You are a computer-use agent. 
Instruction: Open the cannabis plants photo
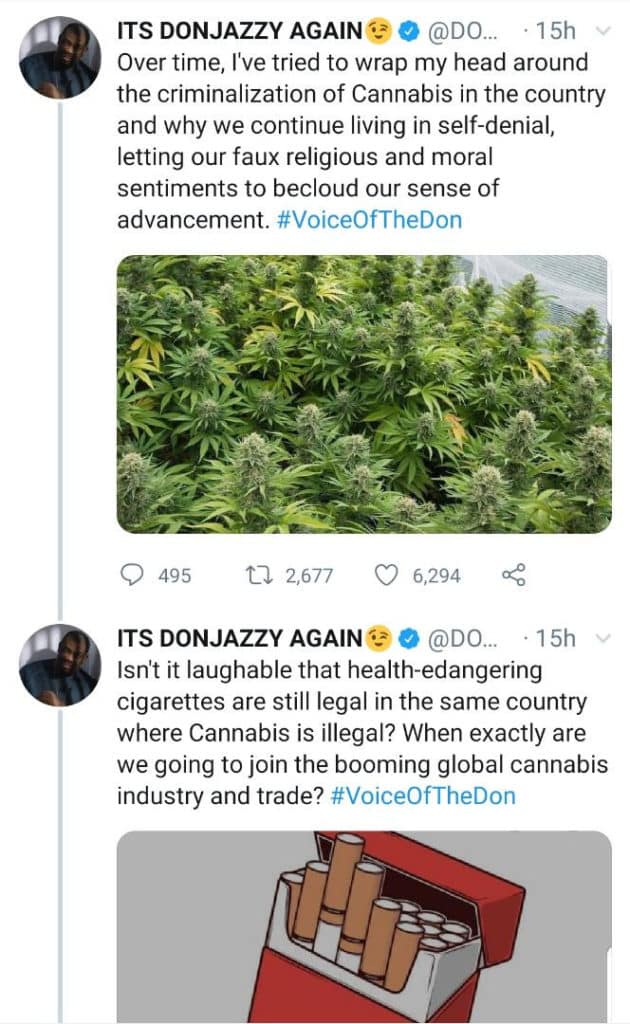coord(364,393)
